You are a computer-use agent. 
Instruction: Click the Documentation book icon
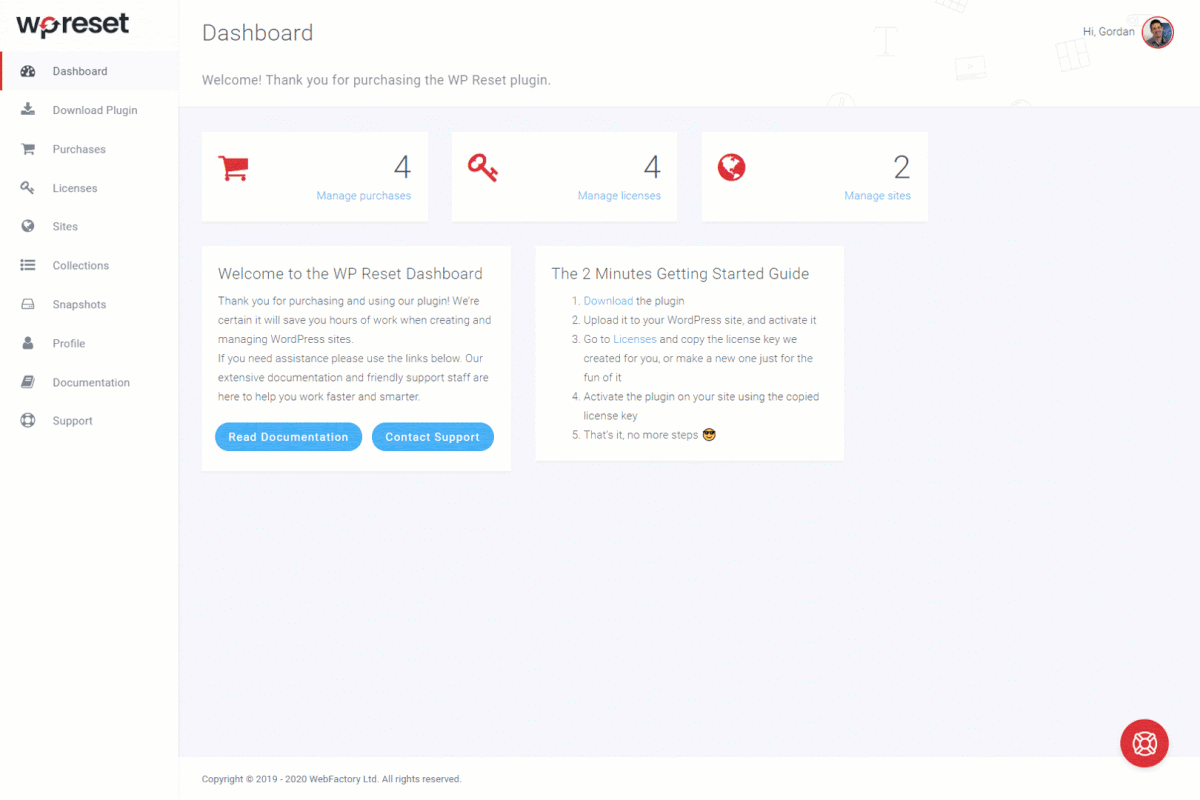[x=28, y=382]
